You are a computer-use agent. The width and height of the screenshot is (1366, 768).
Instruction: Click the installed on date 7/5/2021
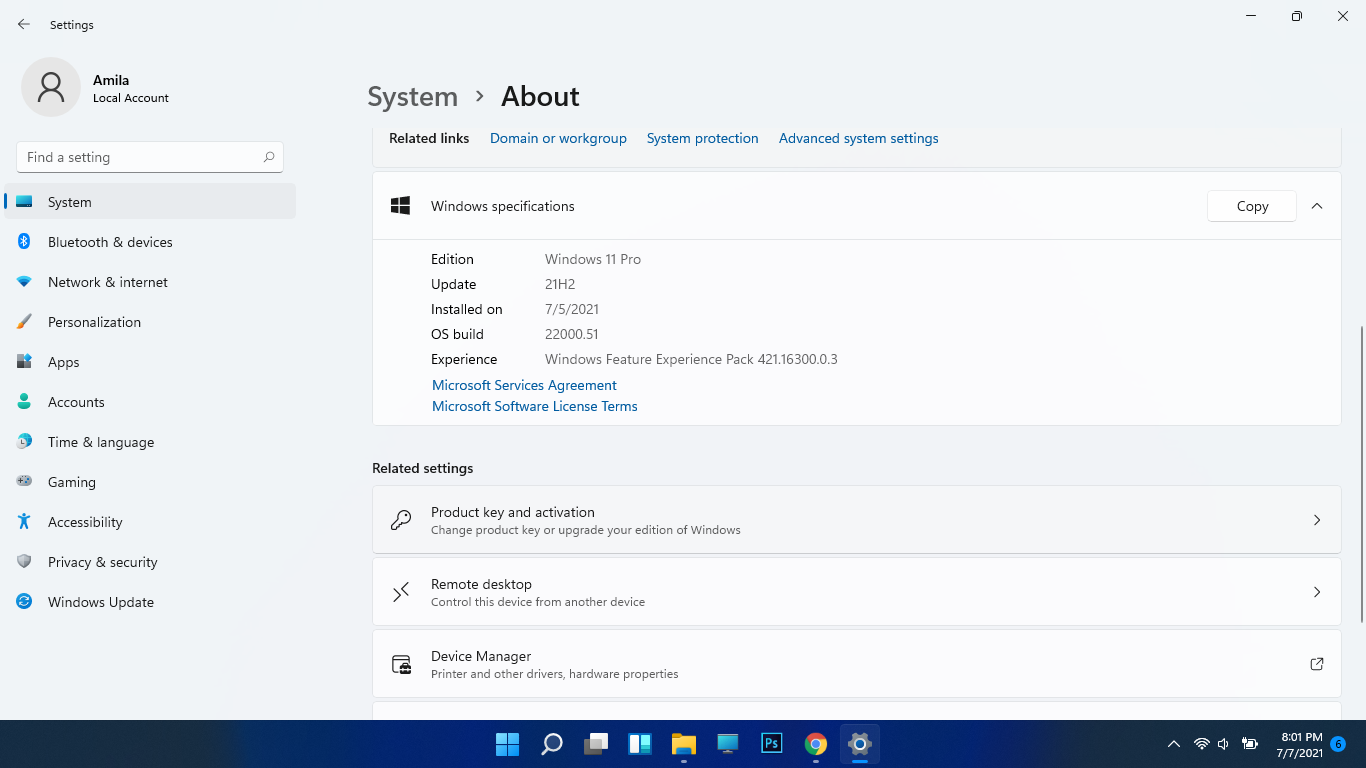click(572, 309)
